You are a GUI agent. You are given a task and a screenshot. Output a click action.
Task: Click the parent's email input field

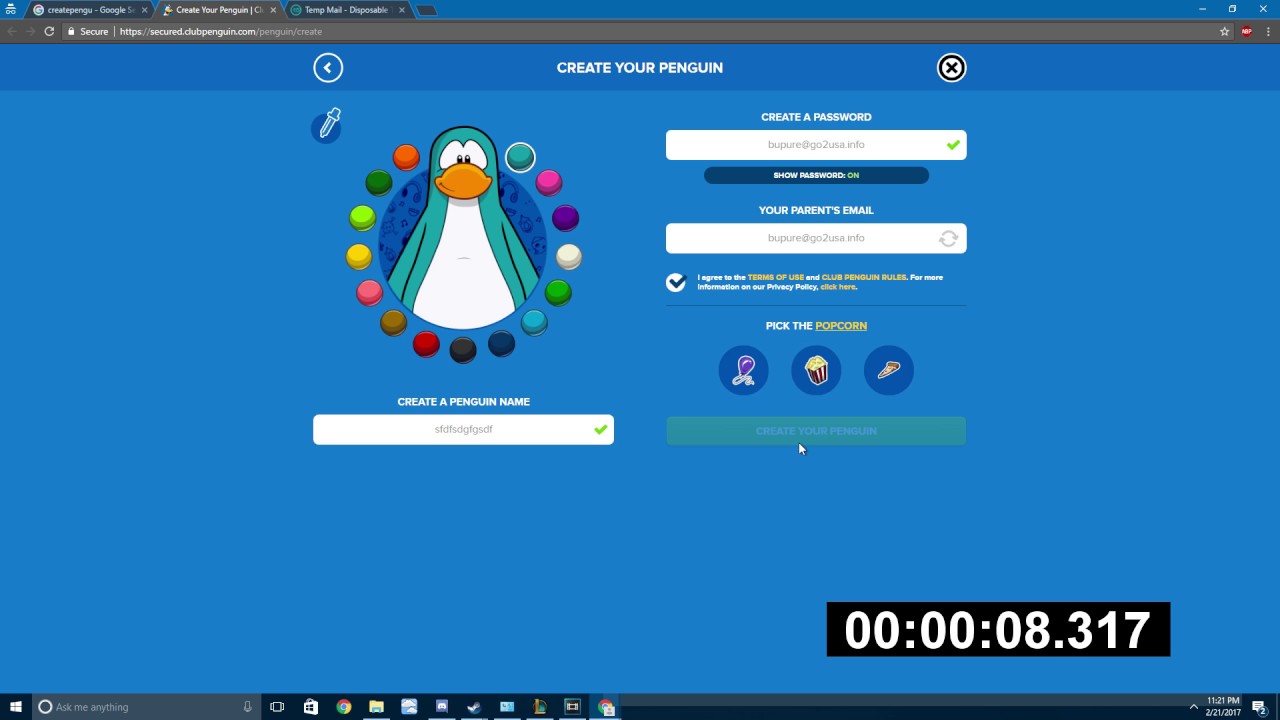pos(816,238)
